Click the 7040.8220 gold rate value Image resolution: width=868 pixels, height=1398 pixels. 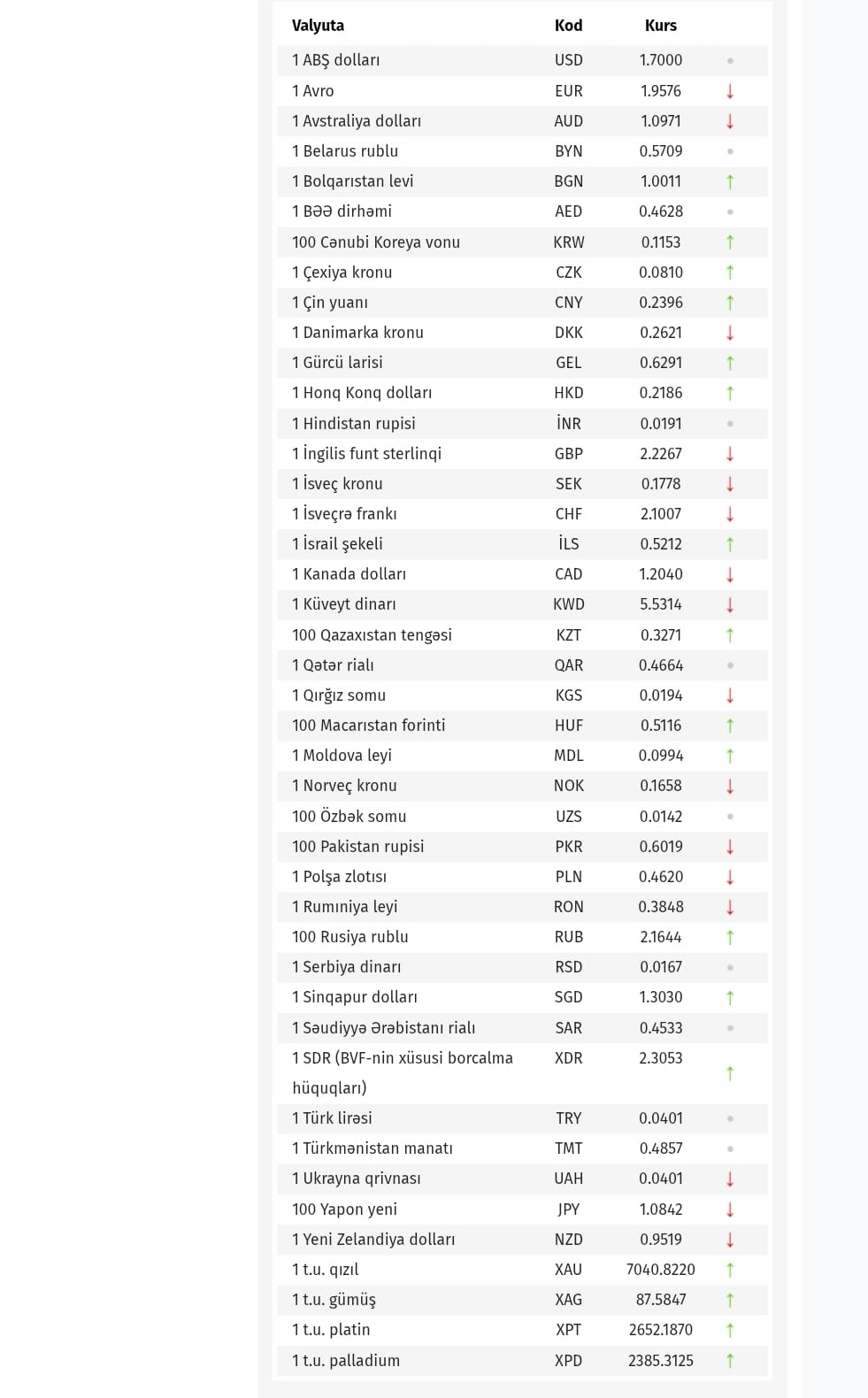point(660,1270)
